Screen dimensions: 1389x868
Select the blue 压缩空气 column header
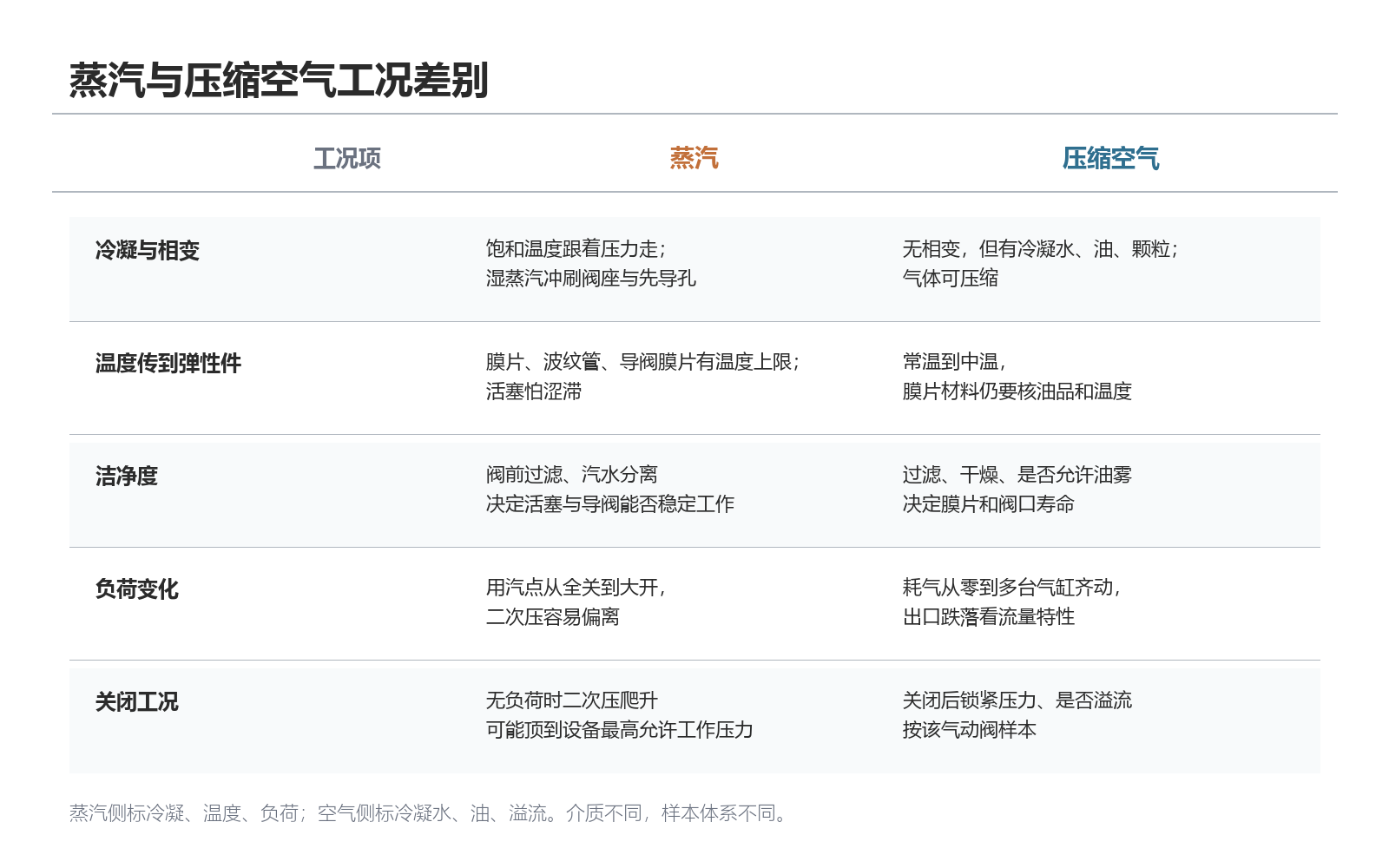(x=1111, y=158)
